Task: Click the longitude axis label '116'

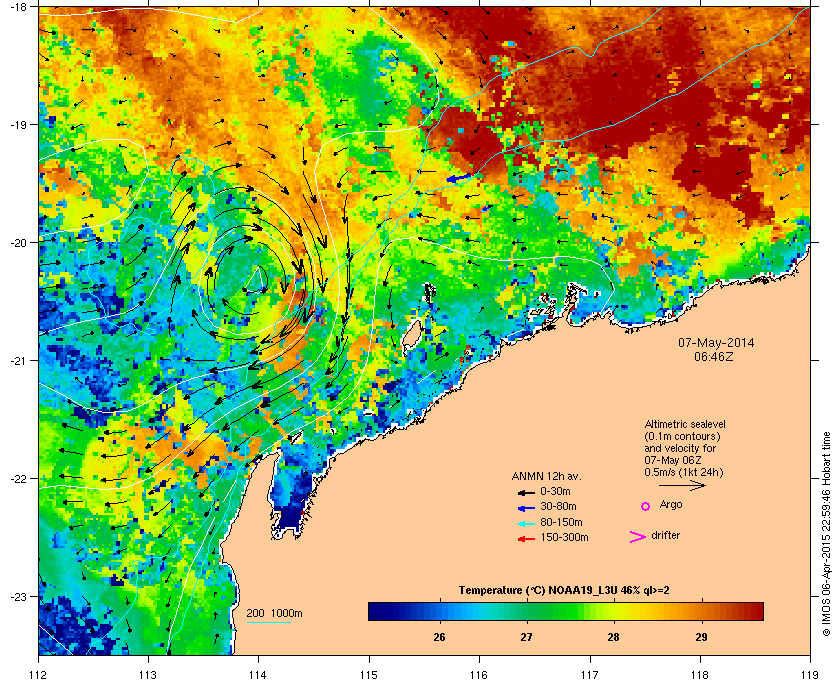Action: point(479,675)
